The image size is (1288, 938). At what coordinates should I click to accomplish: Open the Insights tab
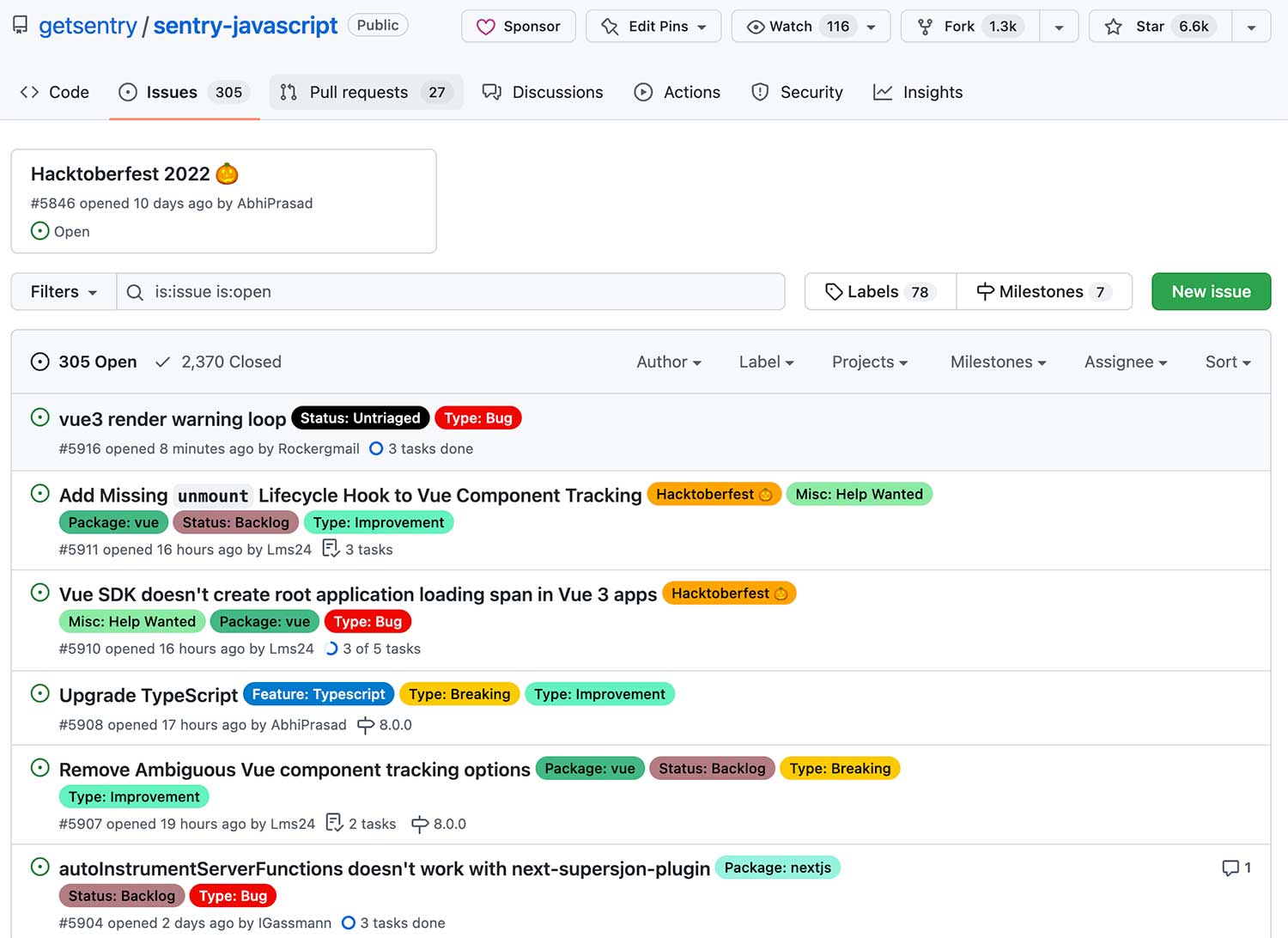[918, 92]
